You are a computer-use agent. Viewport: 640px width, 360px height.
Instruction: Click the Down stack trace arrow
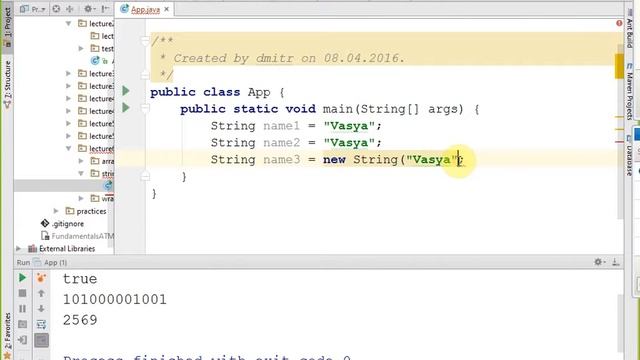(41, 309)
